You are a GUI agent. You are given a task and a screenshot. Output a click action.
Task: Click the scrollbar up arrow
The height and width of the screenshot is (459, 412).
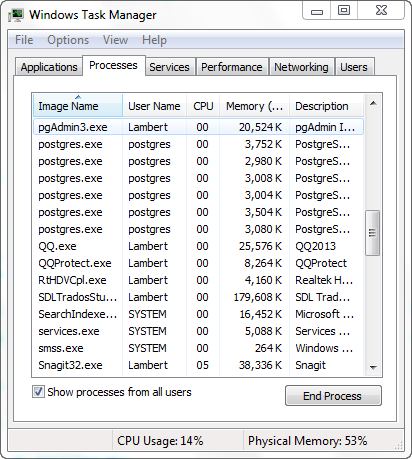pos(373,103)
